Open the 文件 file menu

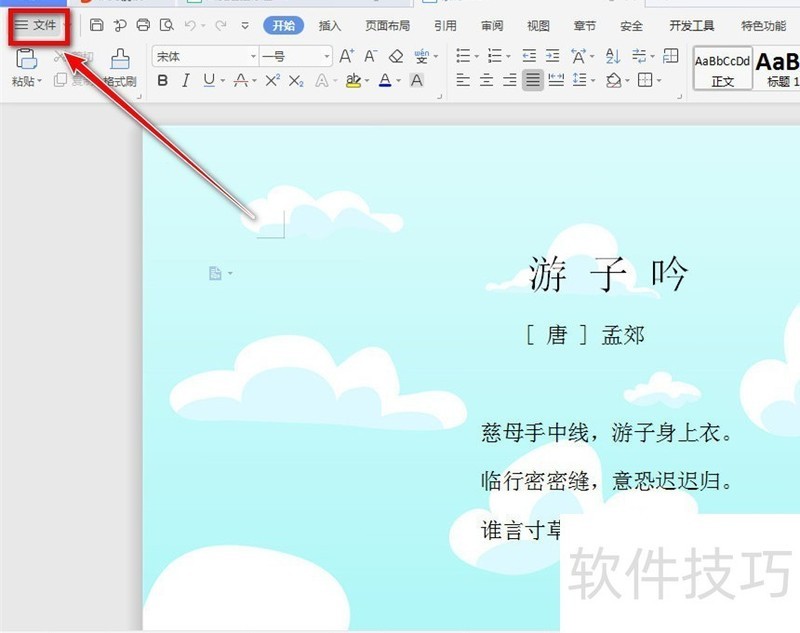(x=36, y=24)
